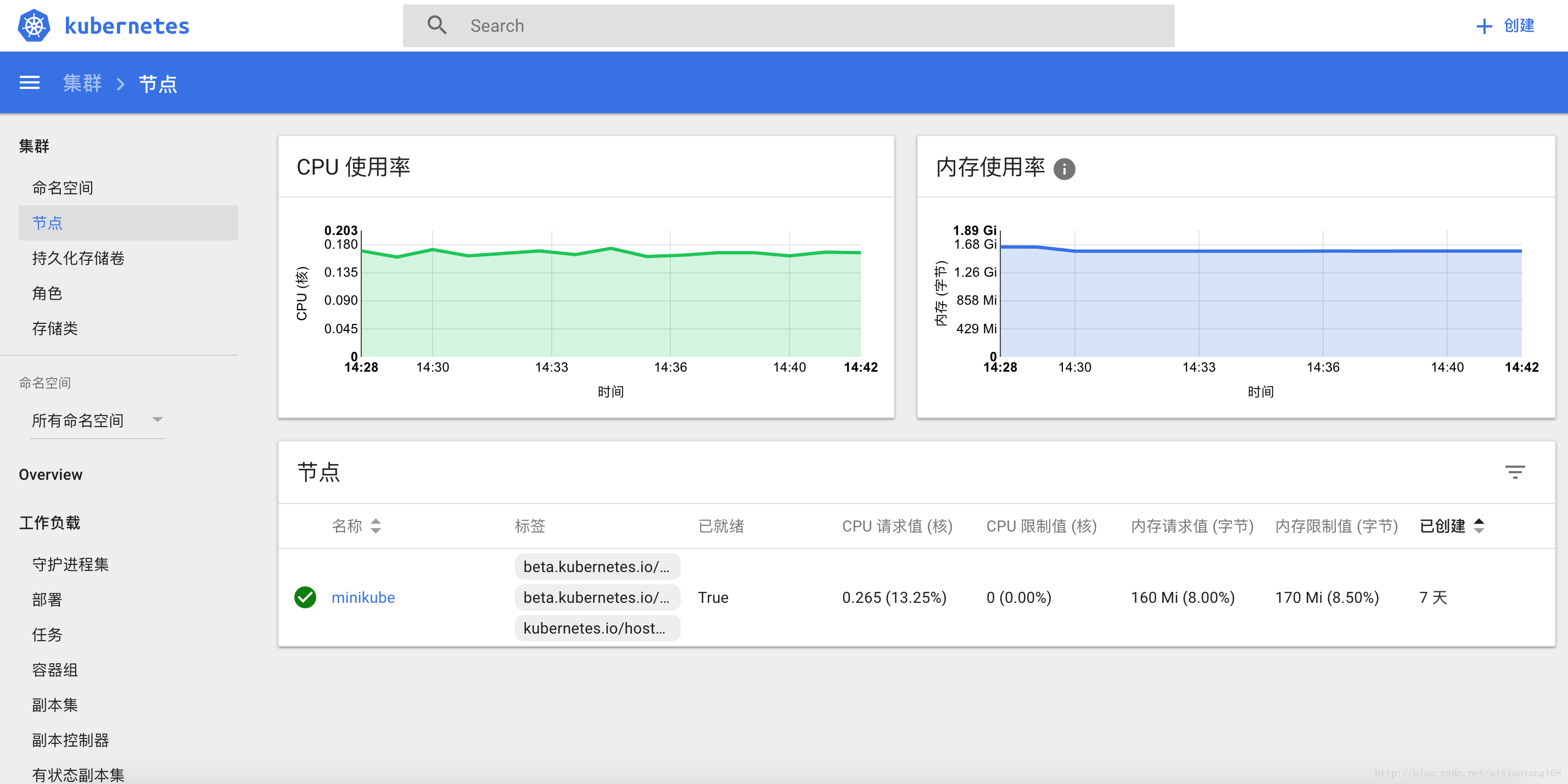The image size is (1568, 784).
Task: Open the filter icon on the 节点 table
Action: pos(1516,472)
